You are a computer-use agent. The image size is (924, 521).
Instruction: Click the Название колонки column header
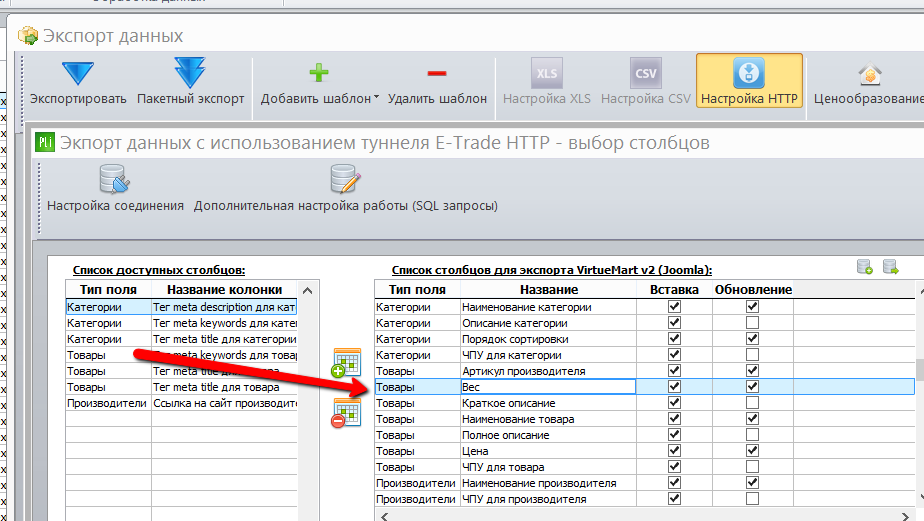click(x=225, y=289)
